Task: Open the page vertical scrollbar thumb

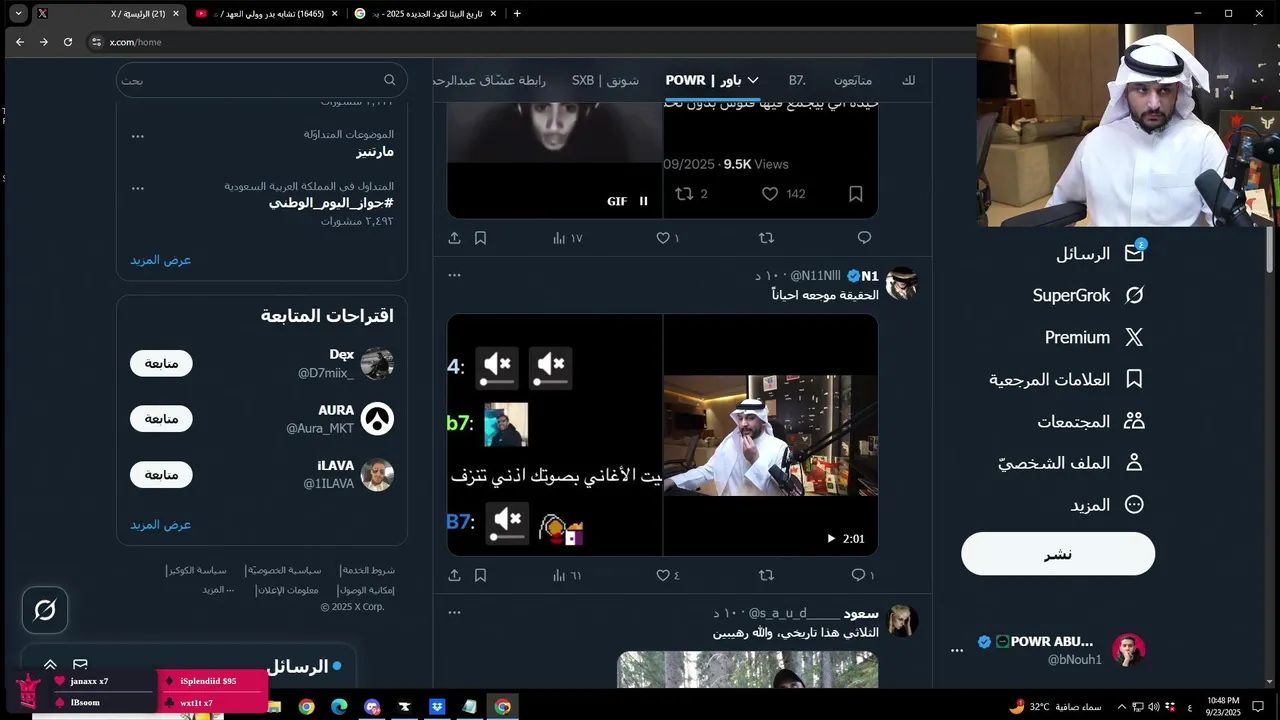Action: coord(1270,248)
